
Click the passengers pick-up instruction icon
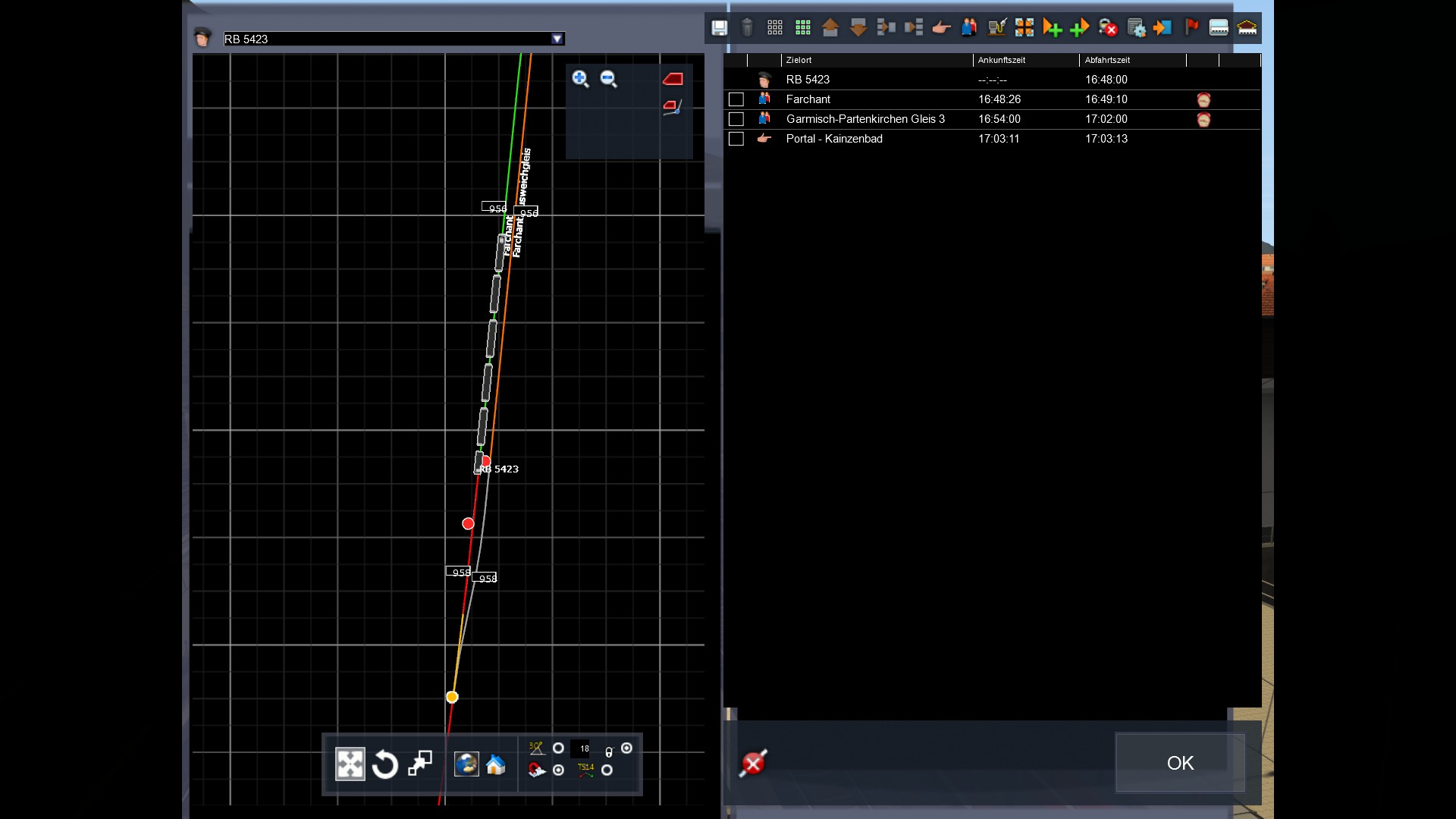pos(968,28)
